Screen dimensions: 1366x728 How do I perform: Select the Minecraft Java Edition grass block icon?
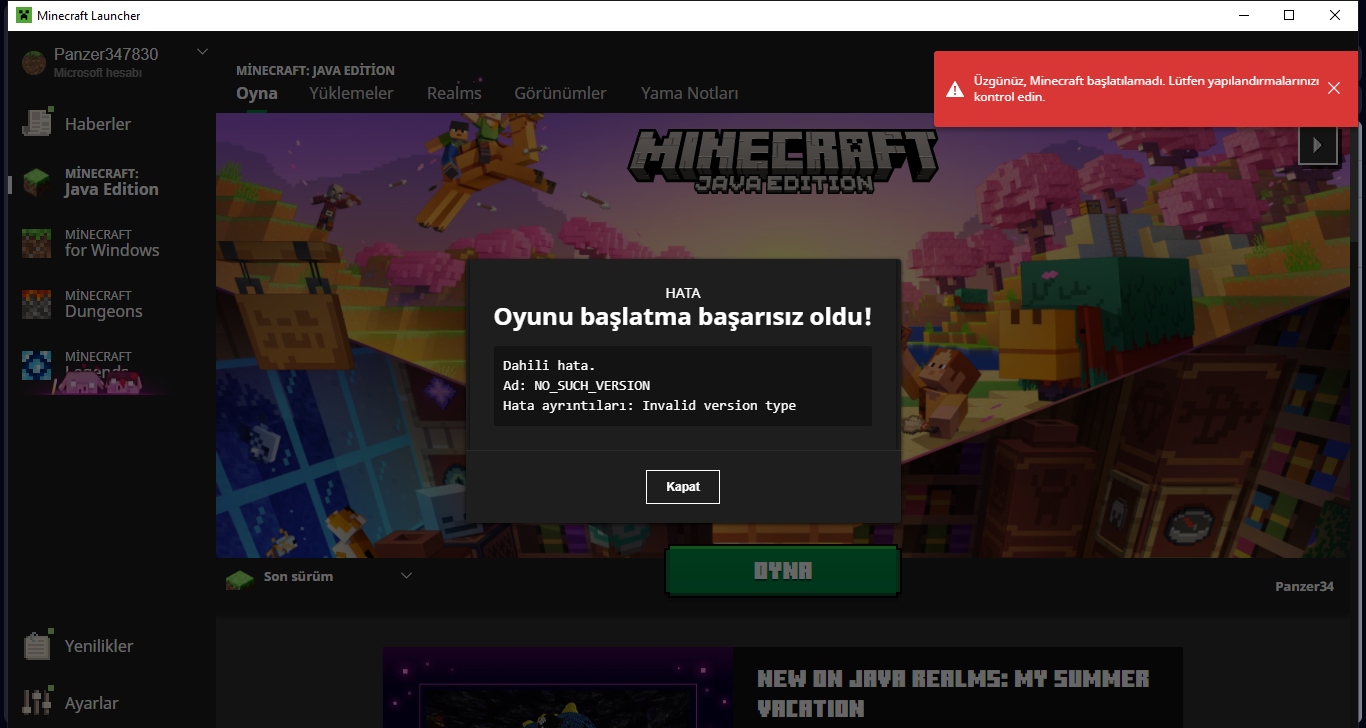coord(37,182)
